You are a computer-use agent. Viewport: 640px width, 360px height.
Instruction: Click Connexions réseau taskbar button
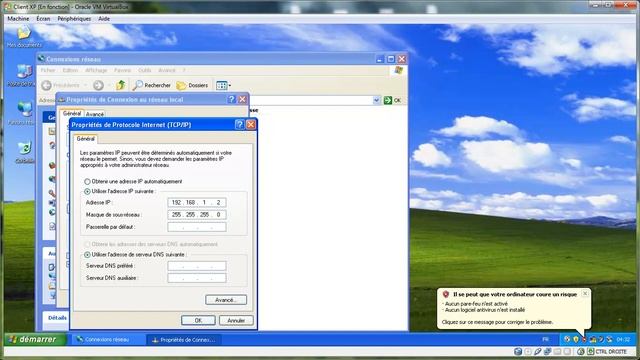(107, 340)
